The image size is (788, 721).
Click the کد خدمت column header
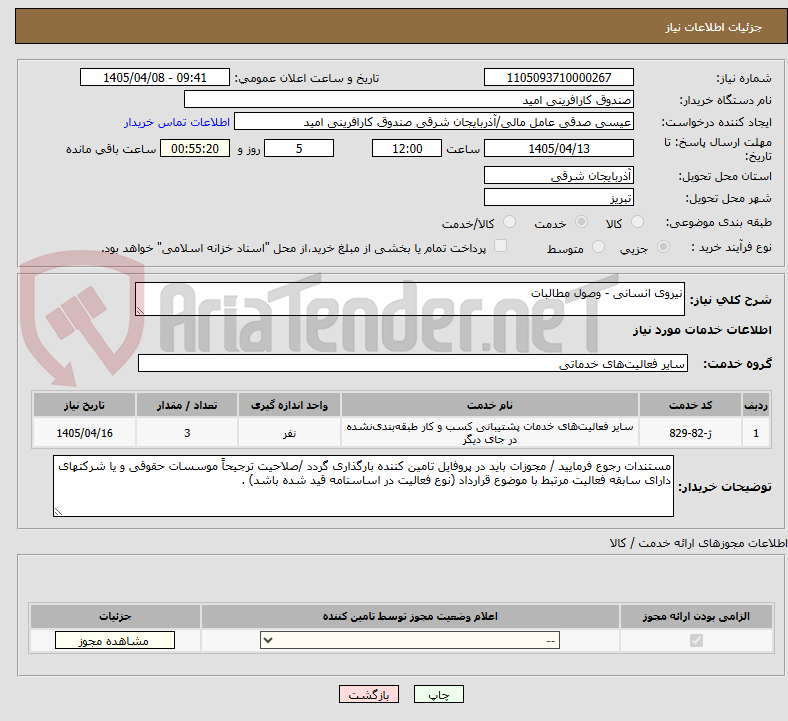coord(691,405)
